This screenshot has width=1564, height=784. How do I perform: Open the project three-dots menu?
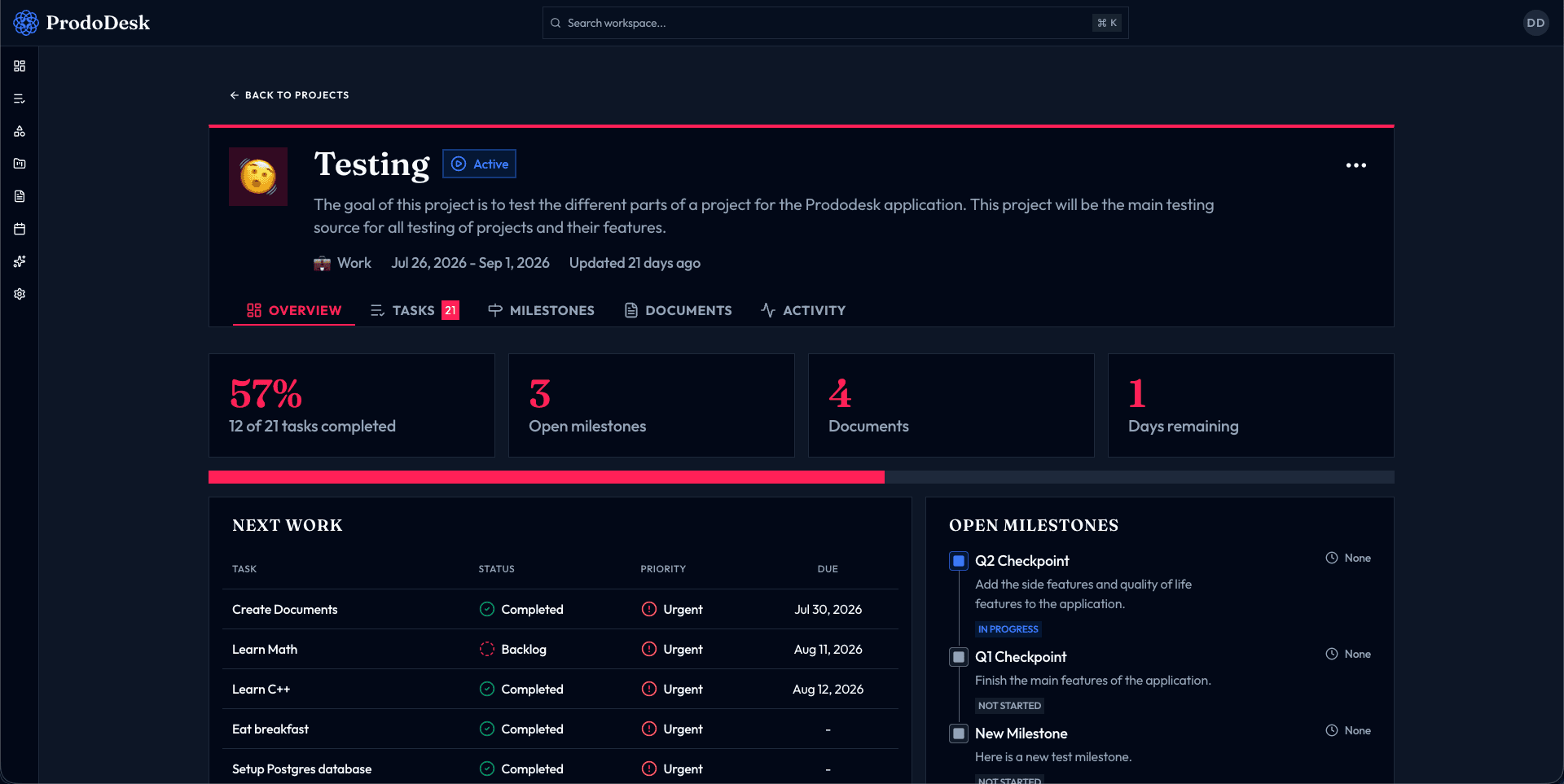point(1356,165)
